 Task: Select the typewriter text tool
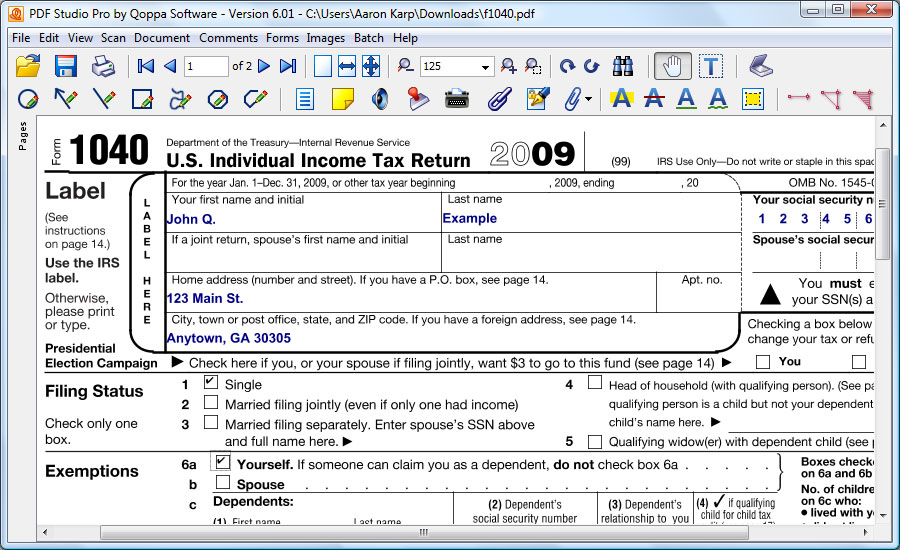(457, 99)
